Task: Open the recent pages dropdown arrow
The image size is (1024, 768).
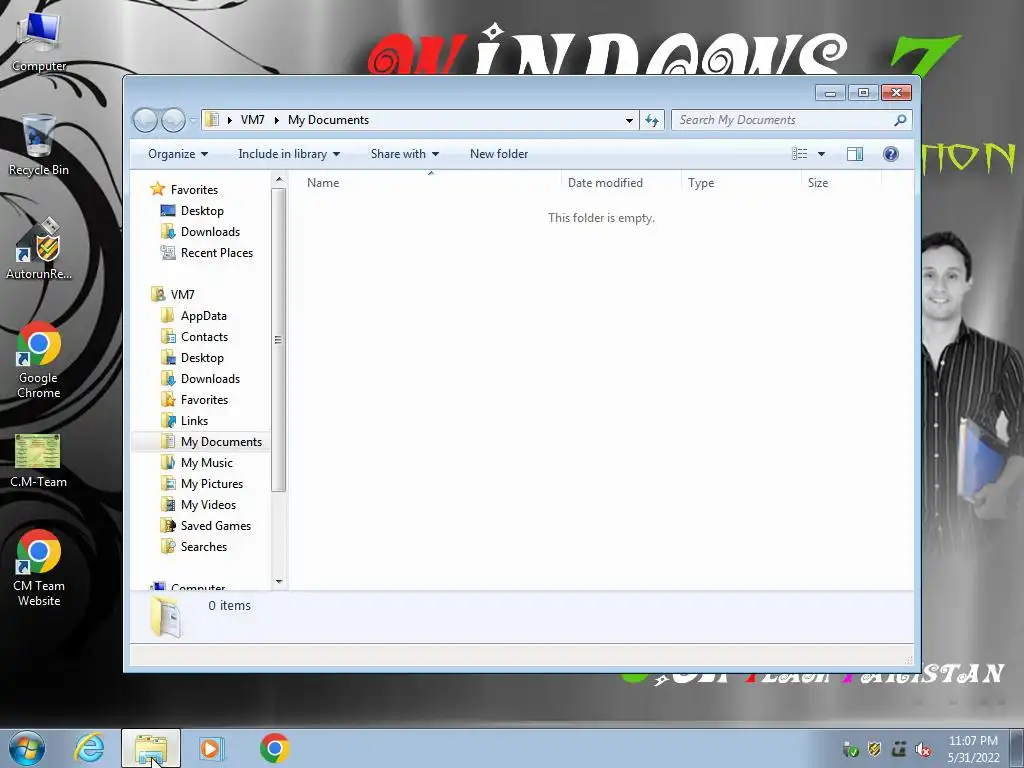Action: pos(193,120)
